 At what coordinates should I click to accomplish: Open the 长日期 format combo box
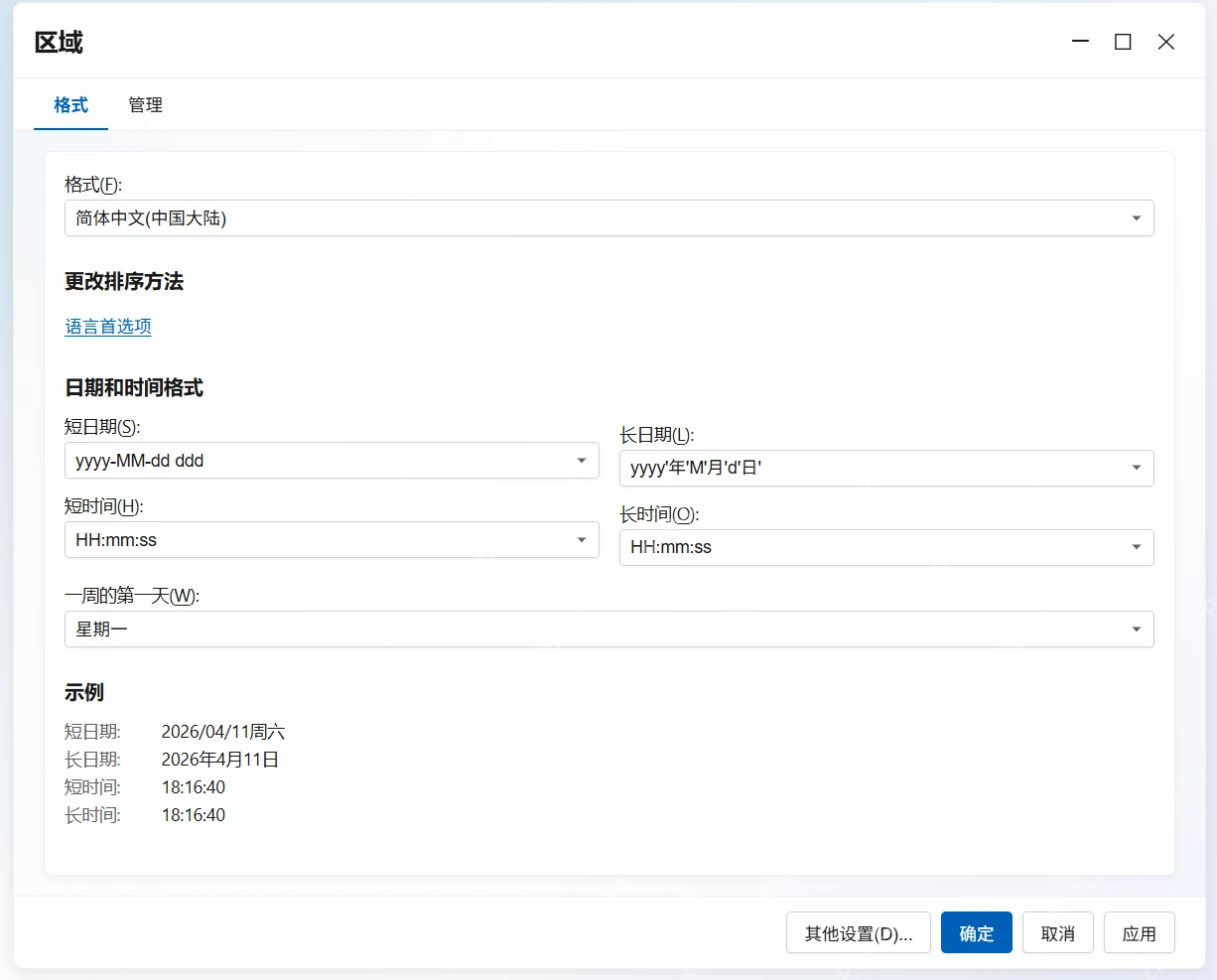click(886, 468)
